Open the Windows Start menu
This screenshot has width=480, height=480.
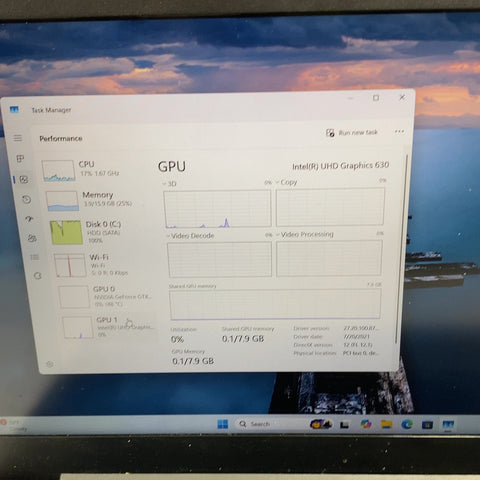(222, 424)
